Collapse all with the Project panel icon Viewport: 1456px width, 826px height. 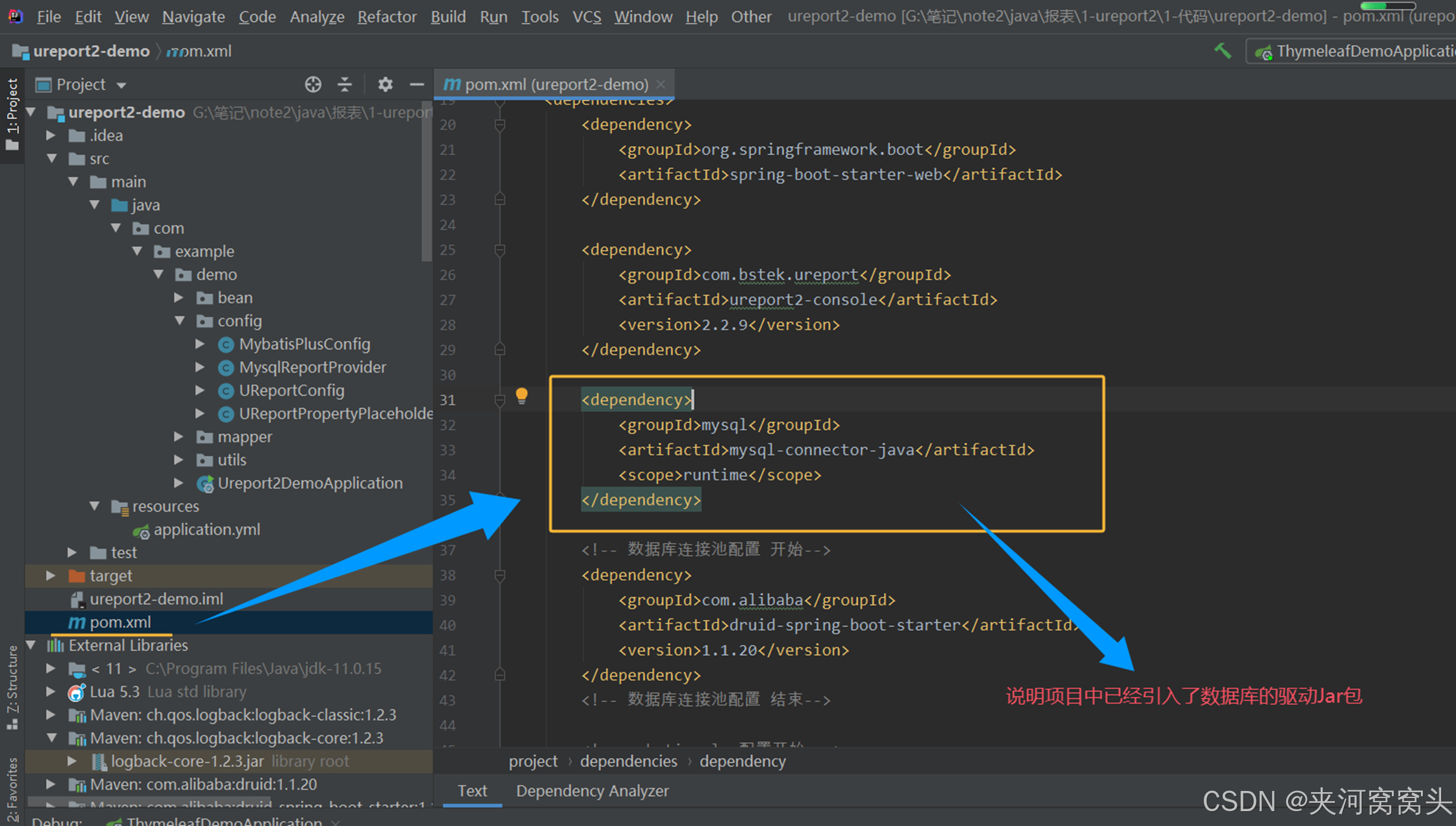(x=345, y=84)
